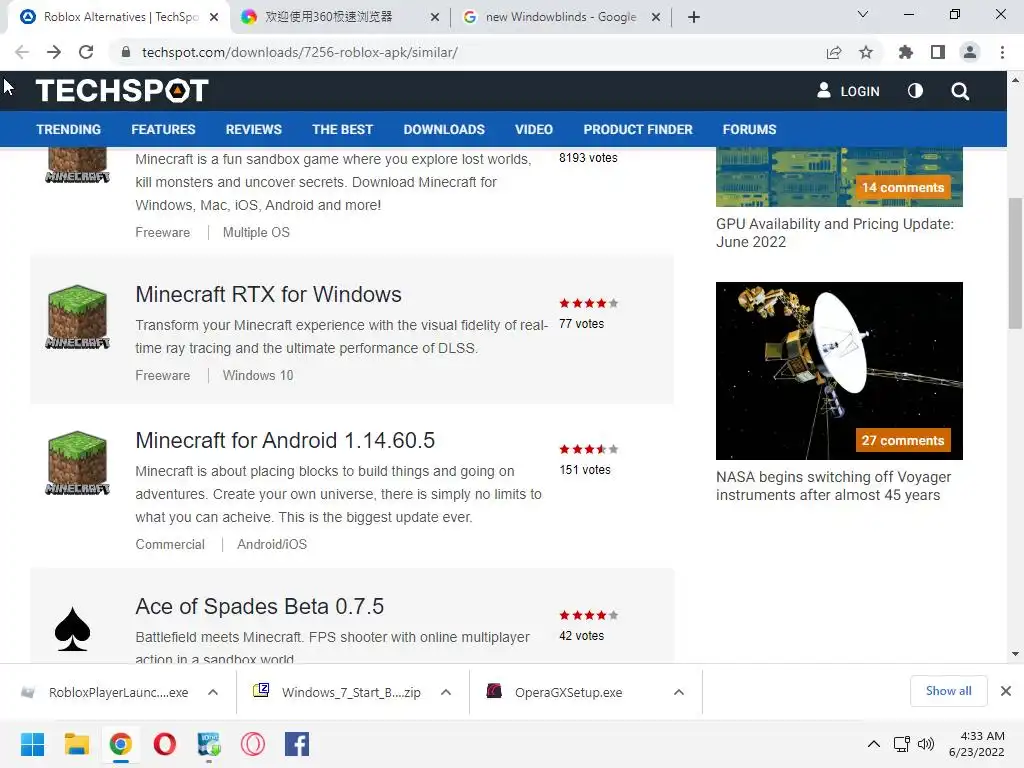The image size is (1024, 768).
Task: Bookmark this page with the star icon
Action: pos(866,52)
